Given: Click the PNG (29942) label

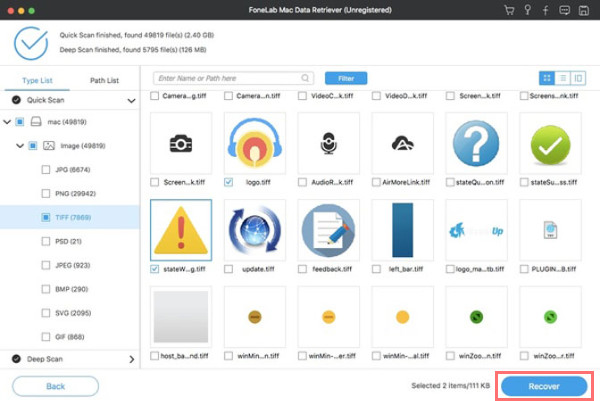Looking at the screenshot, I should coord(75,194).
